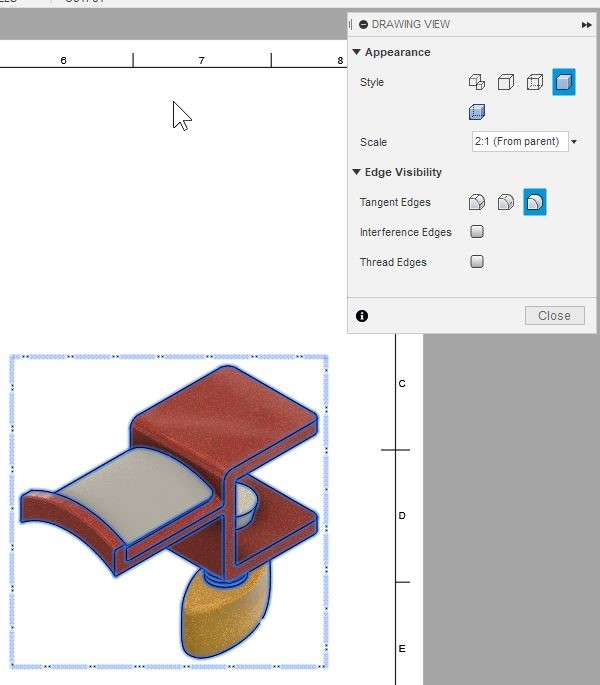This screenshot has width=600, height=685.
Task: Set Tangent Edges to shortened
Action: pos(506,202)
